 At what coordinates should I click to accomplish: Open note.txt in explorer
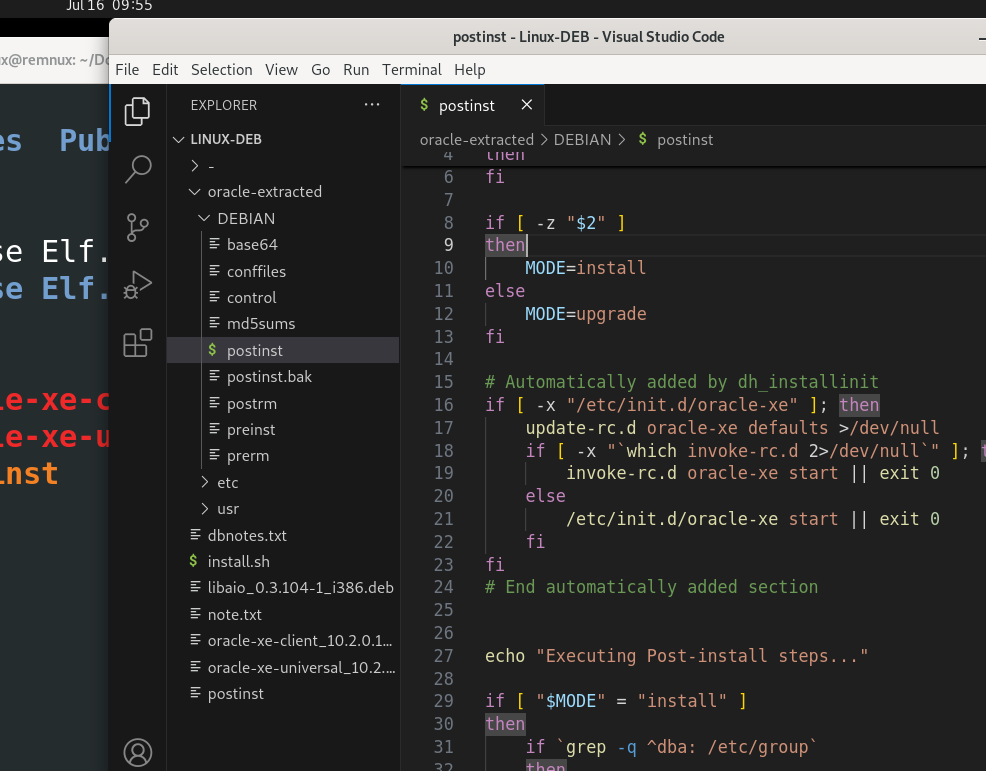coord(283,614)
